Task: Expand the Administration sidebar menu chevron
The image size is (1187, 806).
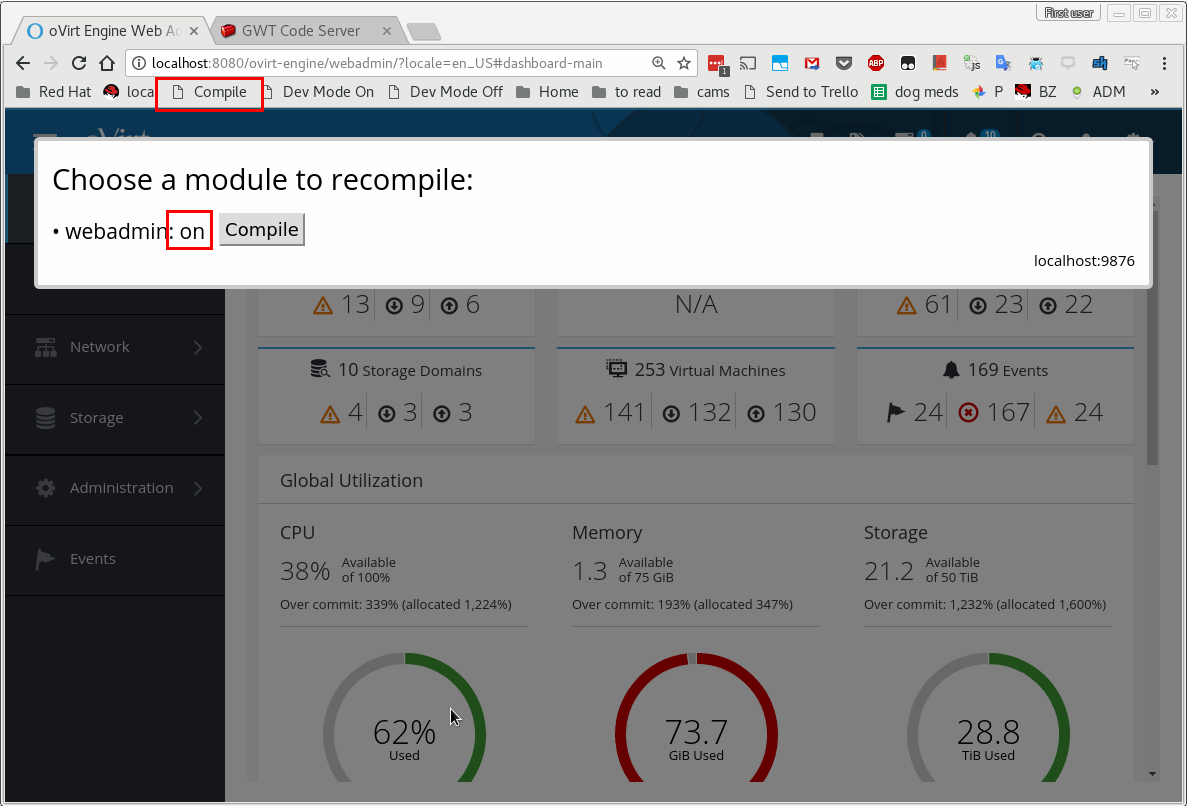Action: (198, 488)
